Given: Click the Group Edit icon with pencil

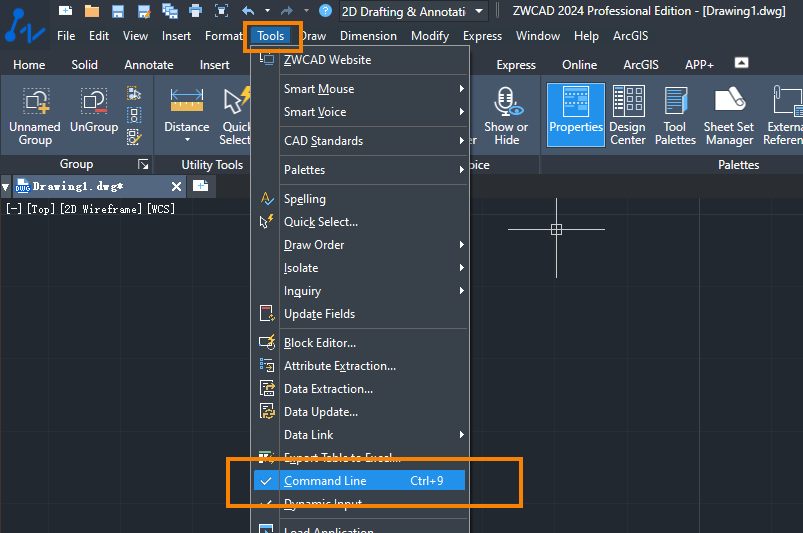Looking at the screenshot, I should click(x=134, y=137).
